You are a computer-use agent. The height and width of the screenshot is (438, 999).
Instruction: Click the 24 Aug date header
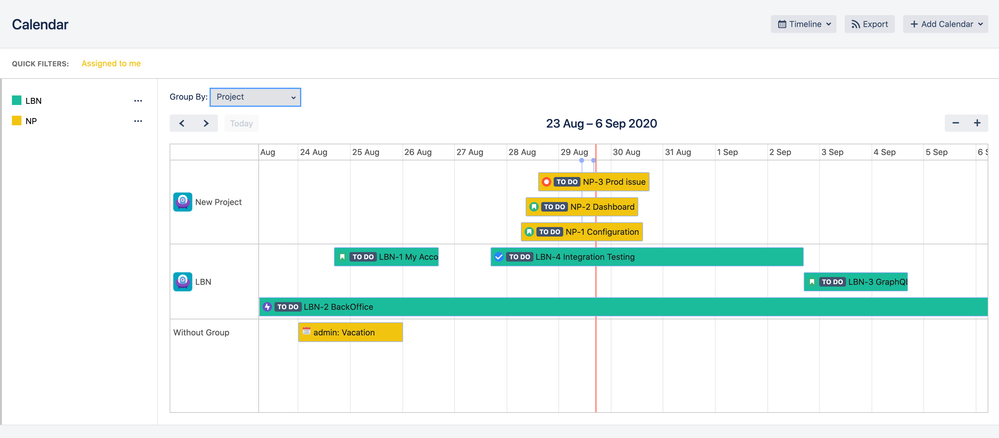(x=313, y=152)
